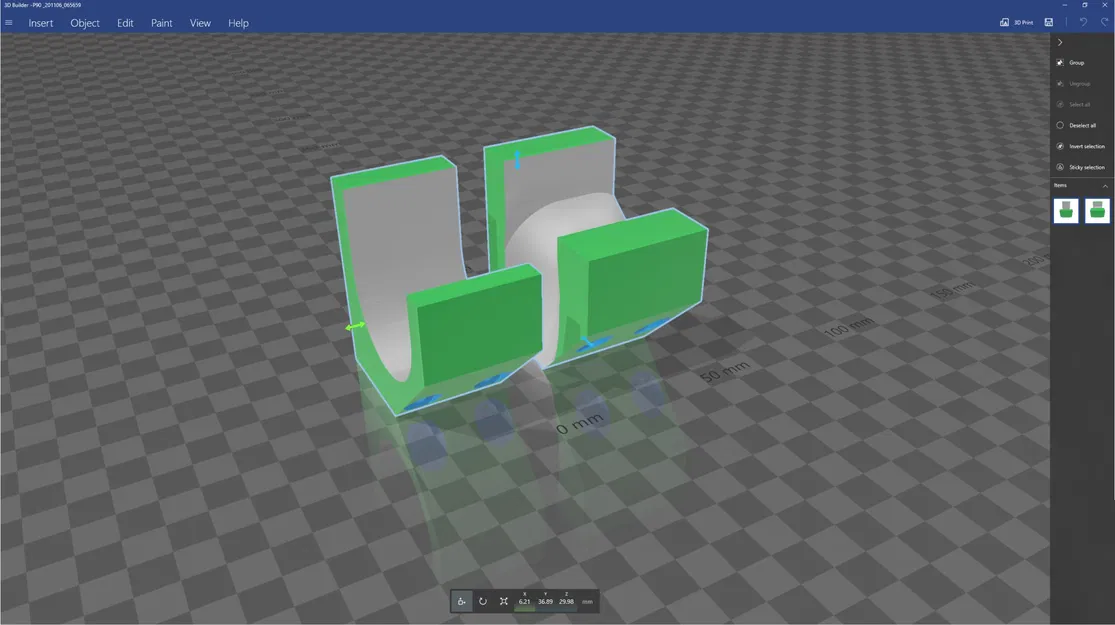Edit the Z position value 29.98
Image resolution: width=1115 pixels, height=625 pixels.
pyautogui.click(x=566, y=602)
